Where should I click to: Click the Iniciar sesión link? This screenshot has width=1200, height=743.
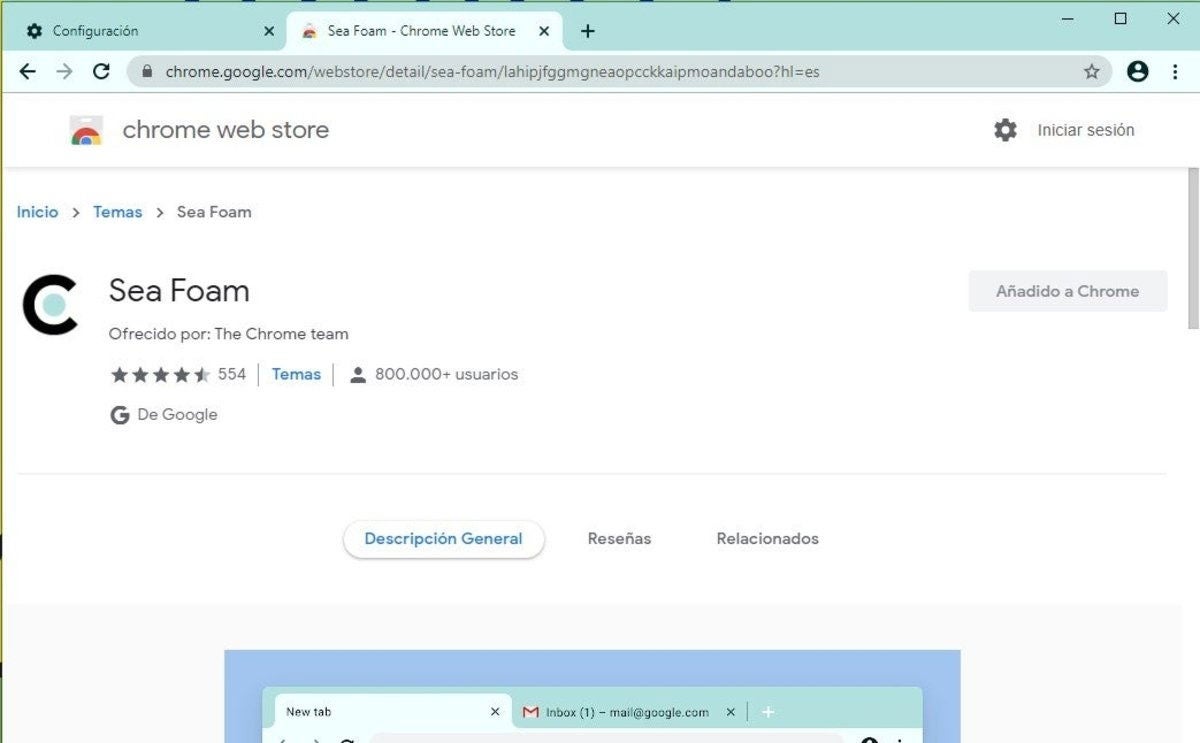(1085, 130)
